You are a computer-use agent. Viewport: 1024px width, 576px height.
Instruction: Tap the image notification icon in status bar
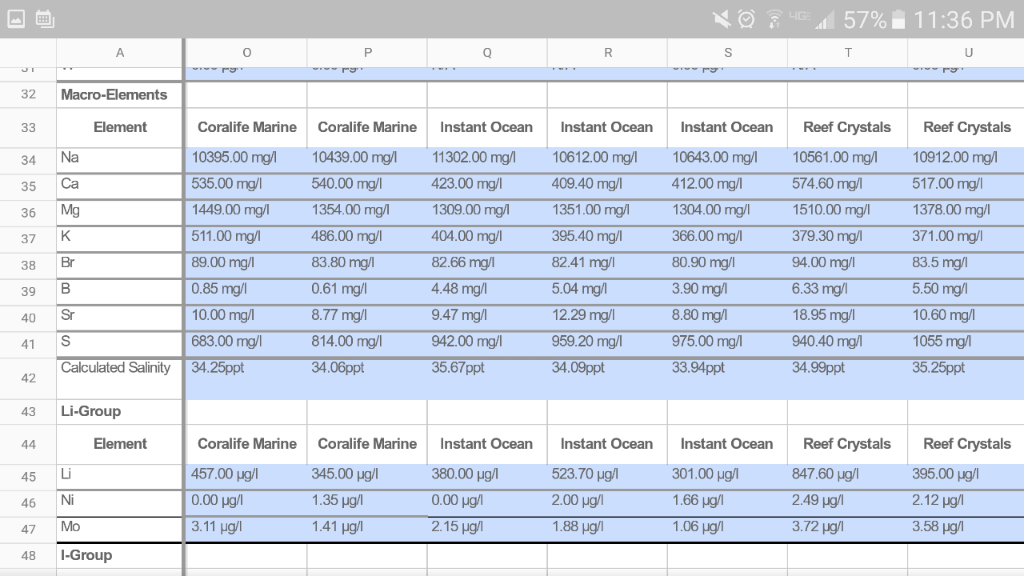click(x=16, y=19)
